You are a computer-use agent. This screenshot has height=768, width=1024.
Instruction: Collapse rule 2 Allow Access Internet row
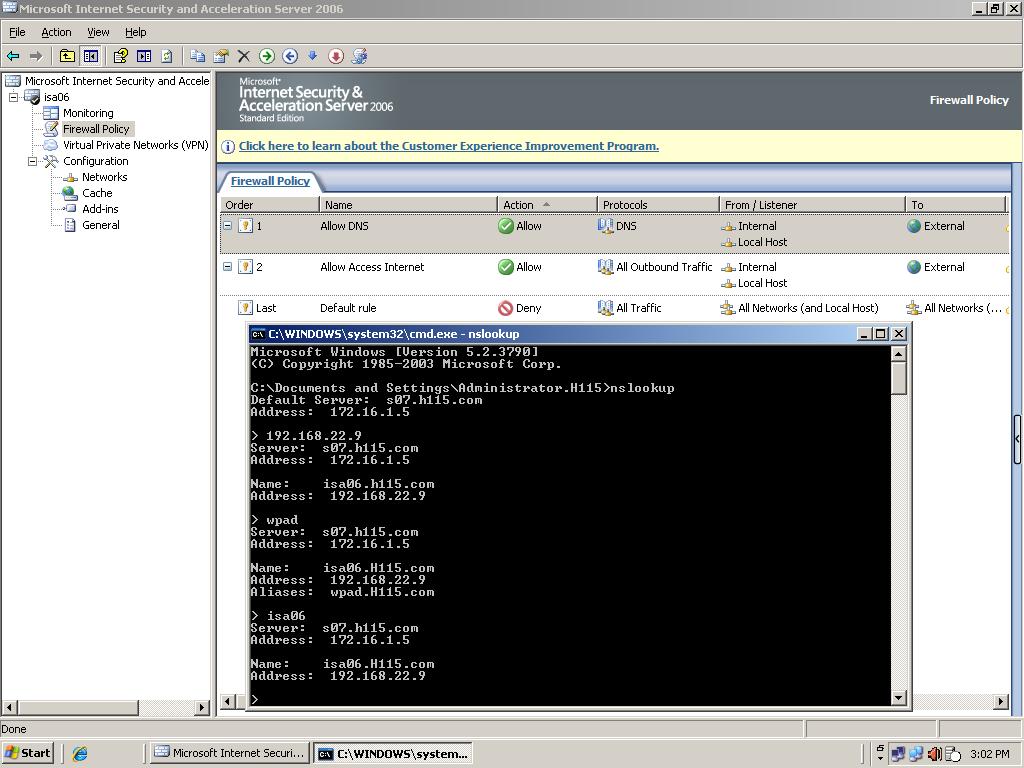coord(227,267)
